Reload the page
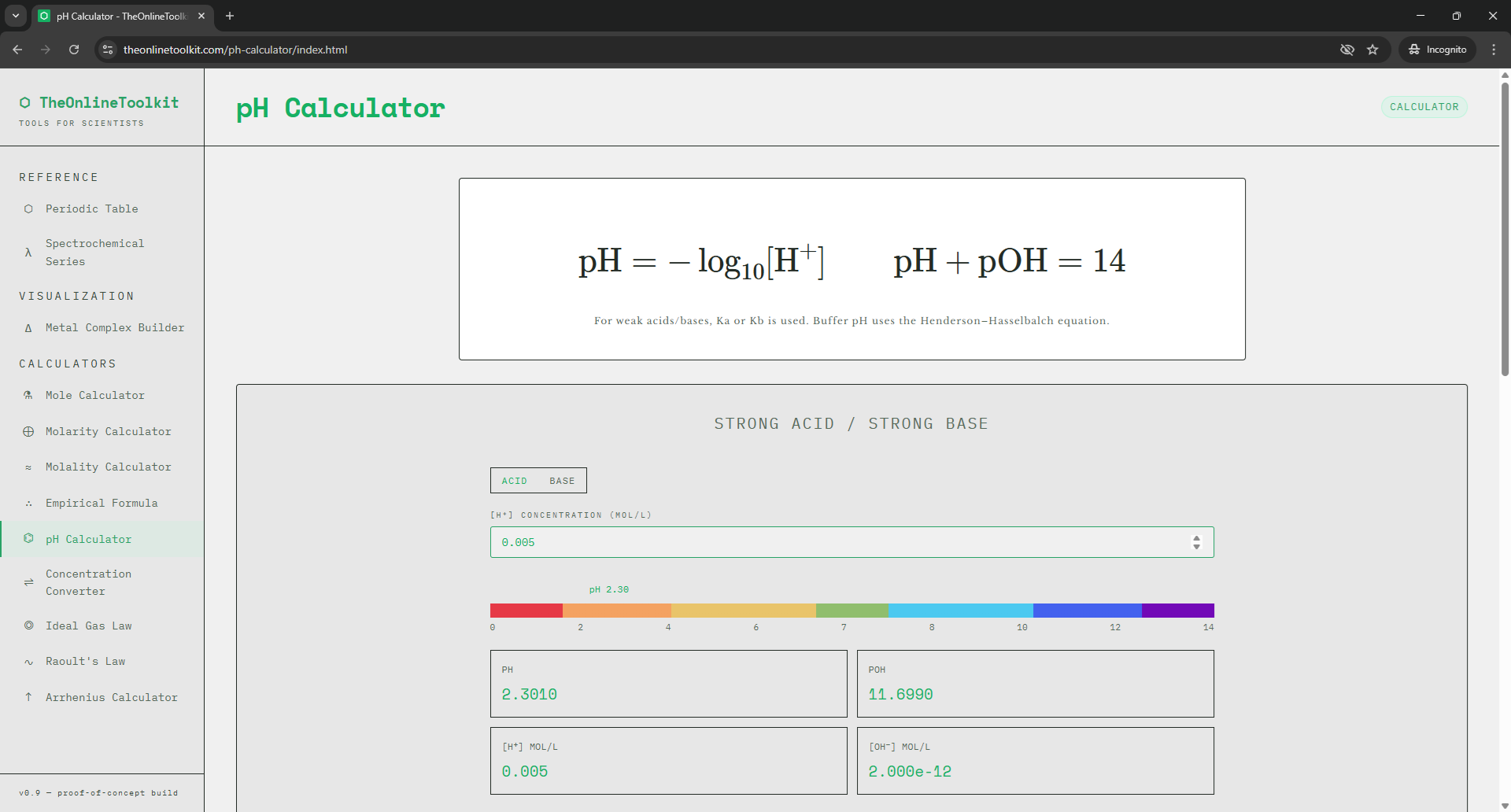1511x812 pixels. coord(74,50)
